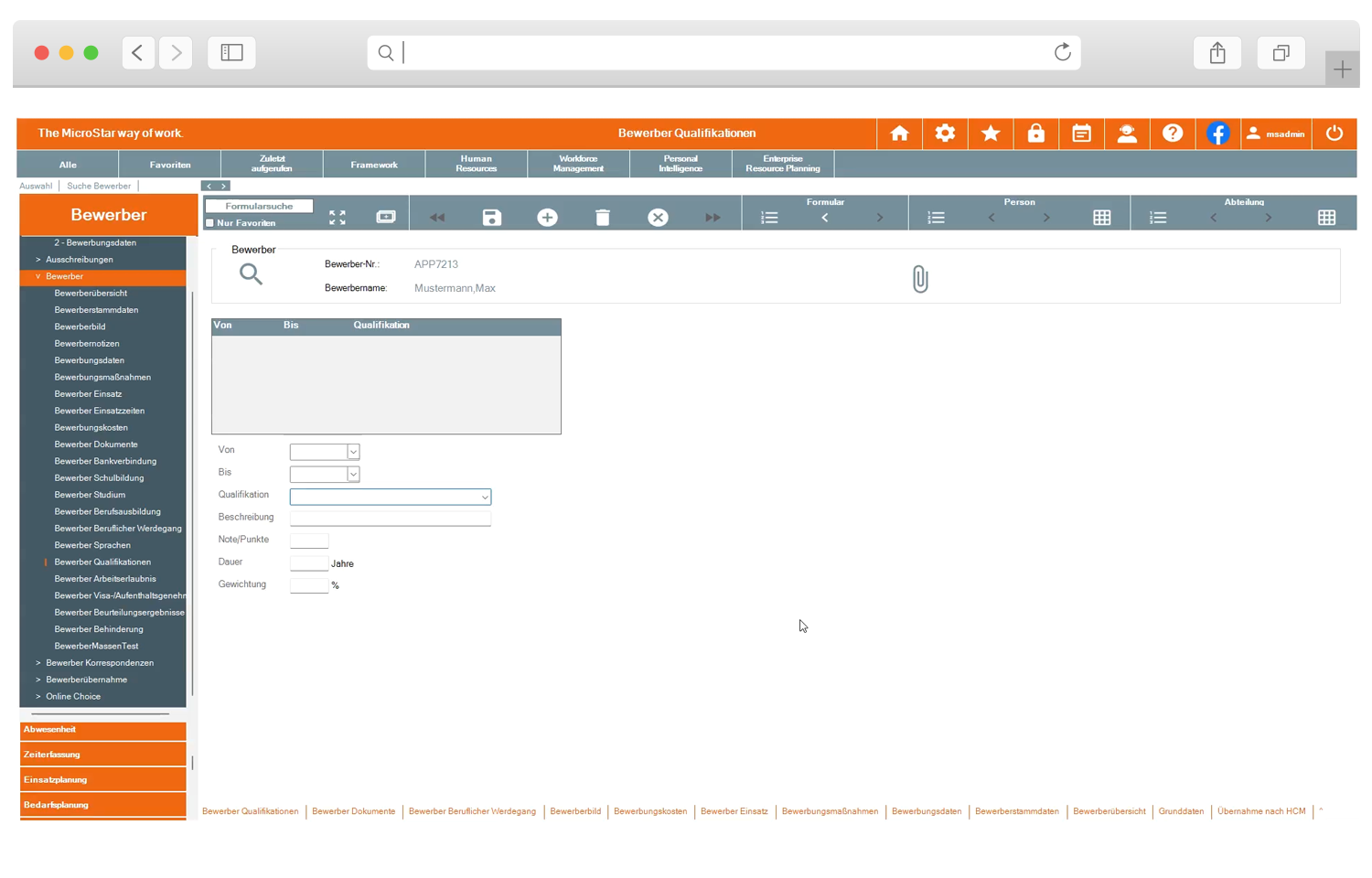The width and height of the screenshot is (1372, 878).
Task: Open the Facebook icon in header
Action: pyautogui.click(x=1217, y=134)
